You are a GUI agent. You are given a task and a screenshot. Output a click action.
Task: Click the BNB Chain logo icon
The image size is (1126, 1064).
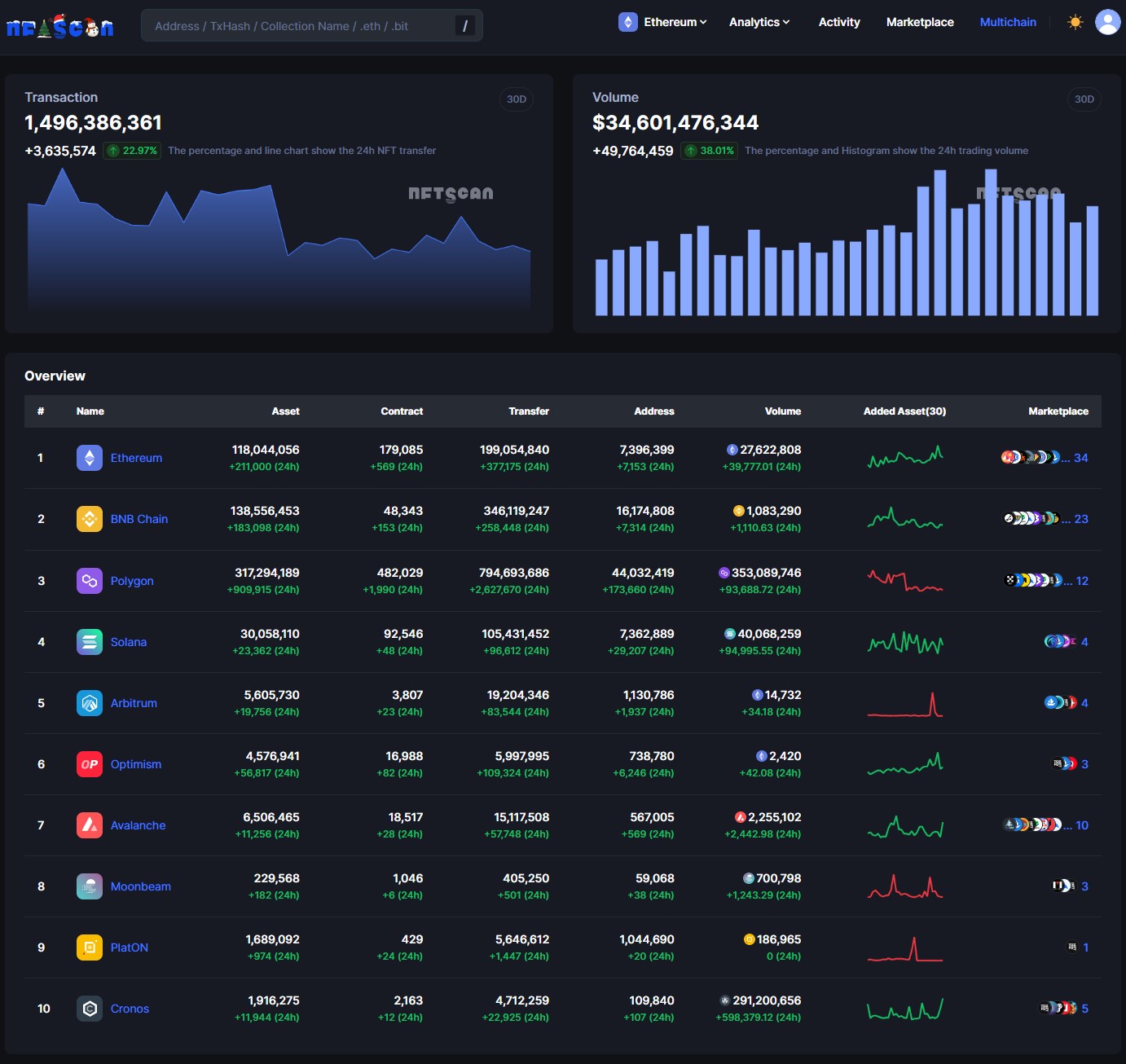[x=90, y=519]
